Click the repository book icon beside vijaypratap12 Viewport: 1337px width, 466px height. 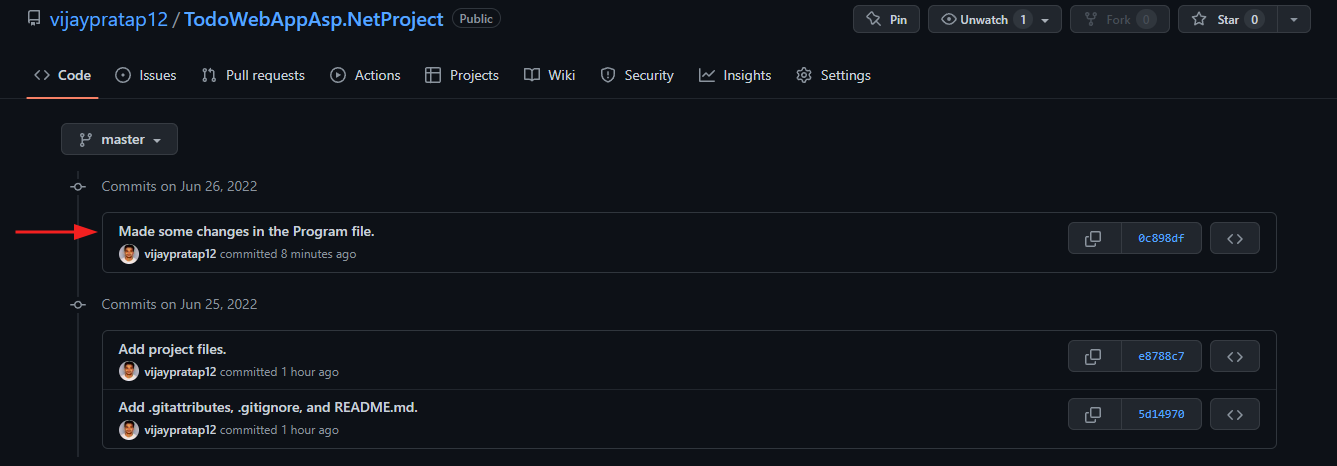(x=34, y=19)
